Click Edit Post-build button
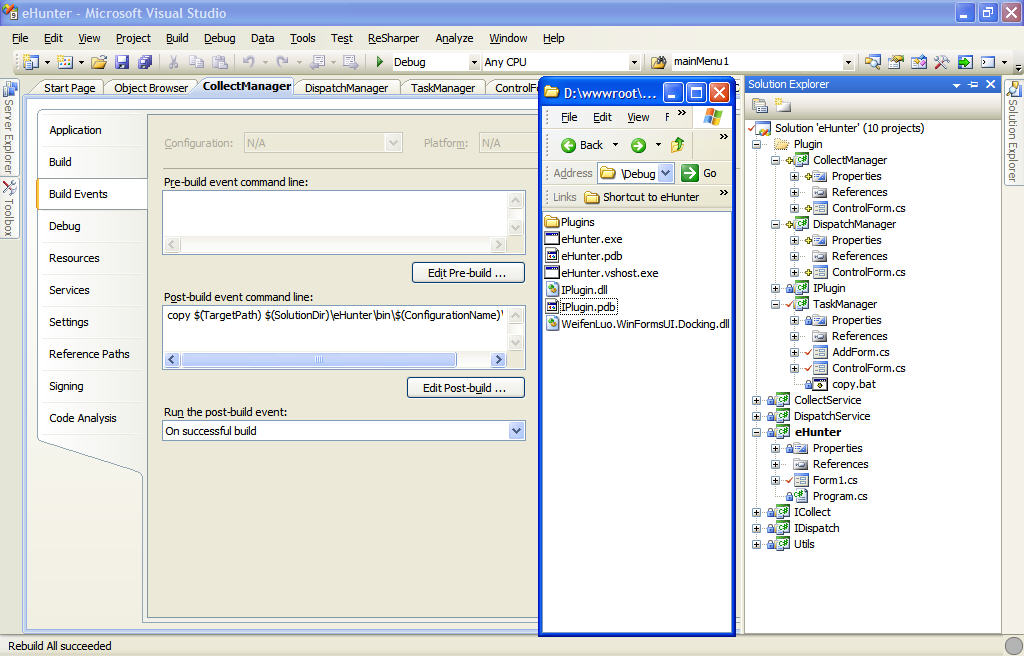This screenshot has height=656, width=1024. point(465,388)
